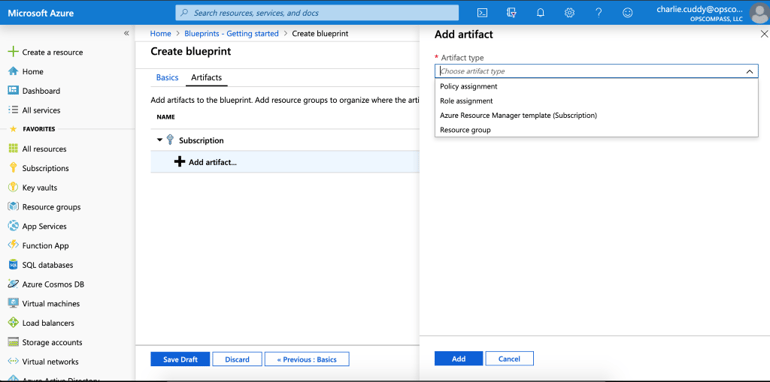Open the portal settings gear
770x382 pixels.
click(x=569, y=13)
